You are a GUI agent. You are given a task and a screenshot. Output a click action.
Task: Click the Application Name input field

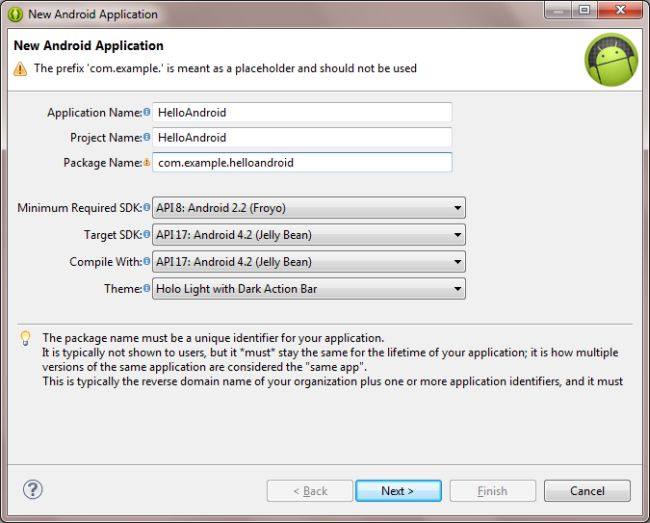[302, 112]
